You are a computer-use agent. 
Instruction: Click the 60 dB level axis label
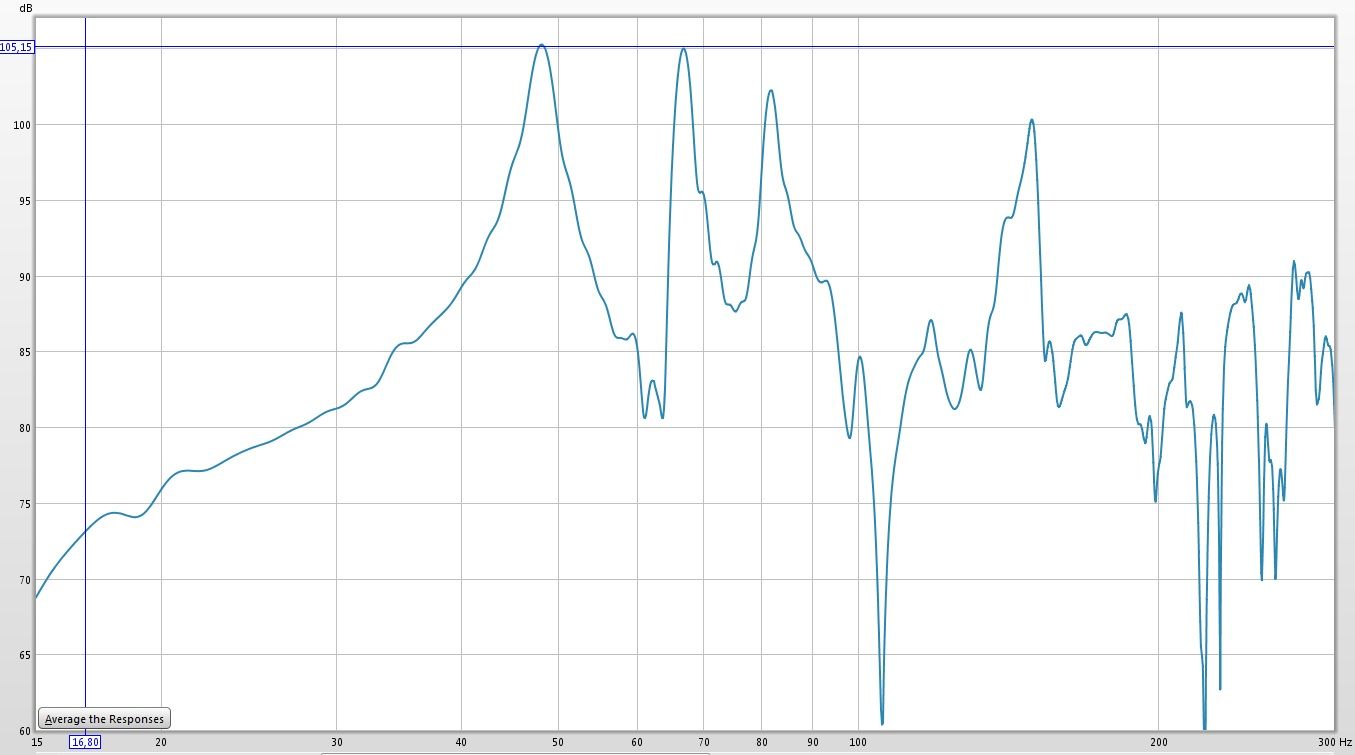click(26, 731)
